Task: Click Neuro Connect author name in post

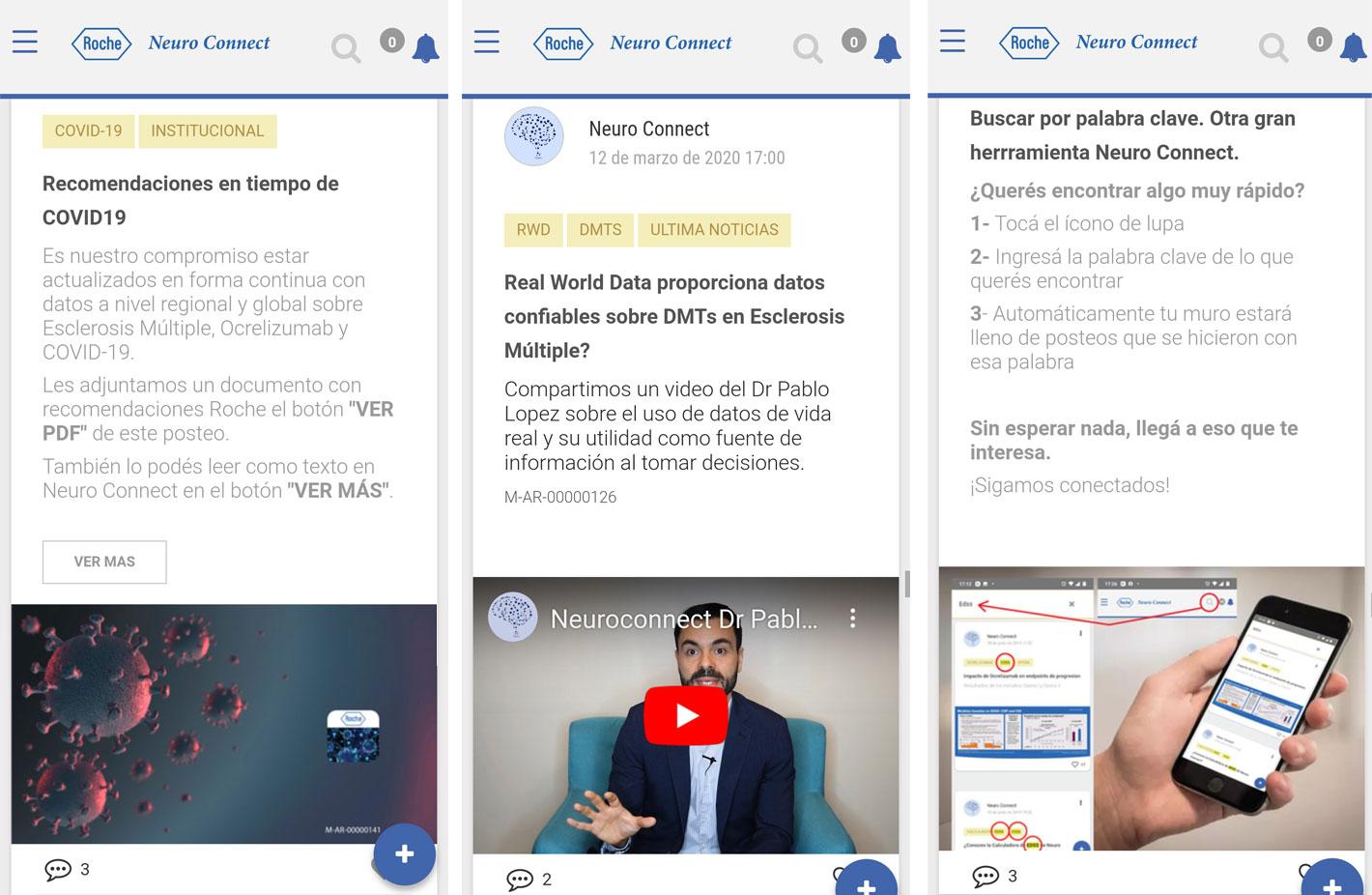Action: coord(649,129)
